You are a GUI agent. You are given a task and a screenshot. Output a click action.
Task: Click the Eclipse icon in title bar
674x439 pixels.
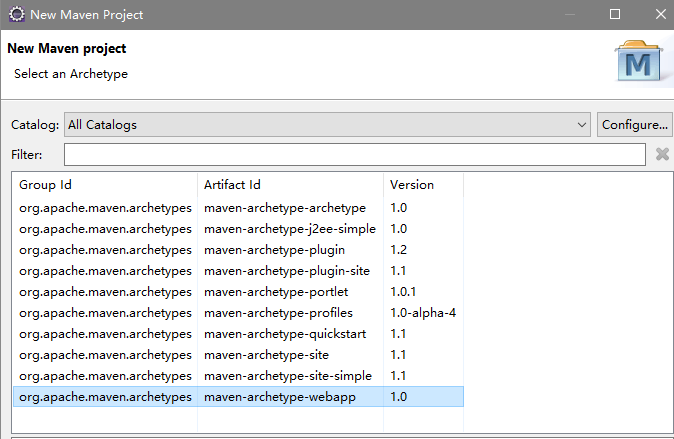(x=17, y=14)
